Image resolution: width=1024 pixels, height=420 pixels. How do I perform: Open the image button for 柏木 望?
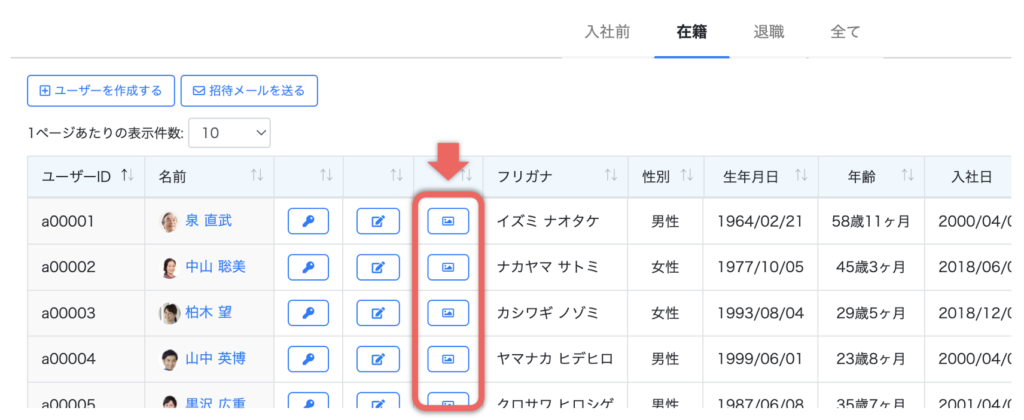(448, 313)
